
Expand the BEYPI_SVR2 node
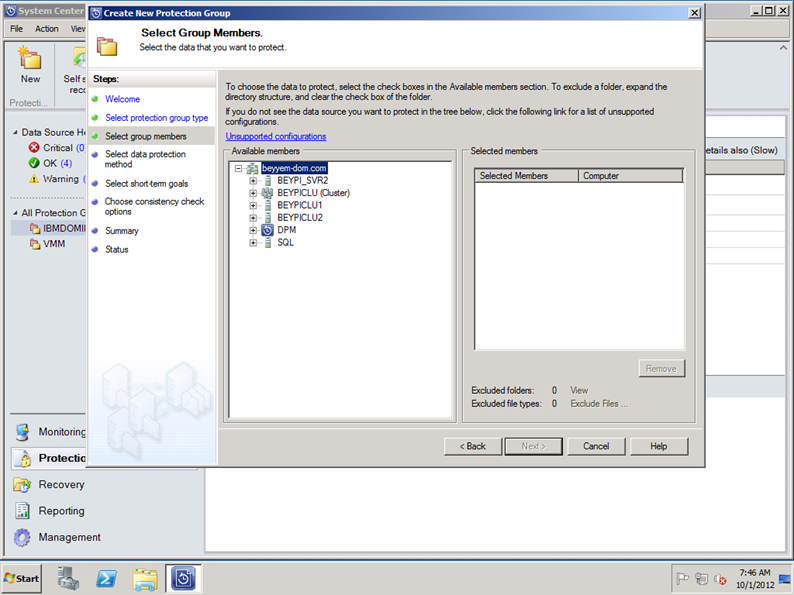tap(253, 181)
